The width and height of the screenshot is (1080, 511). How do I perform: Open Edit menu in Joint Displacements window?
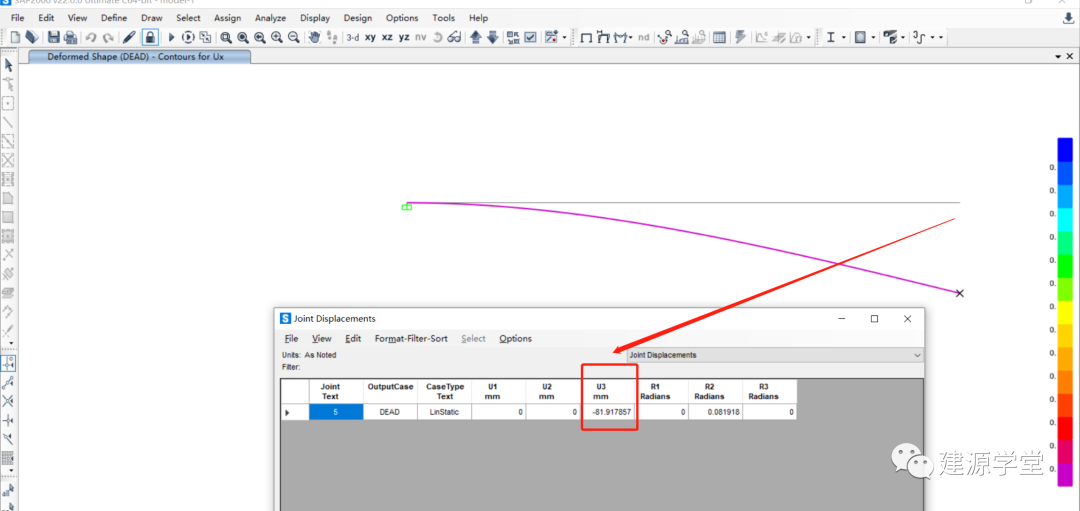(x=353, y=339)
